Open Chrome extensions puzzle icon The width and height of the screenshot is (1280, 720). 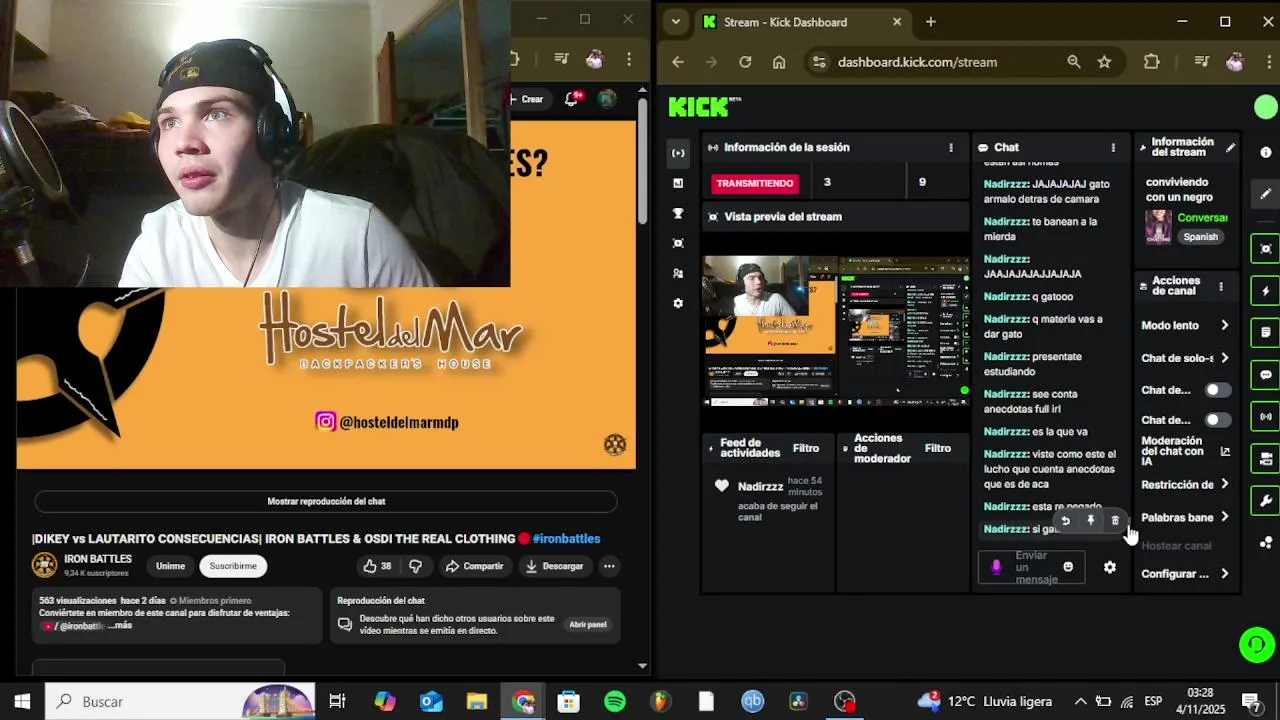[1151, 62]
